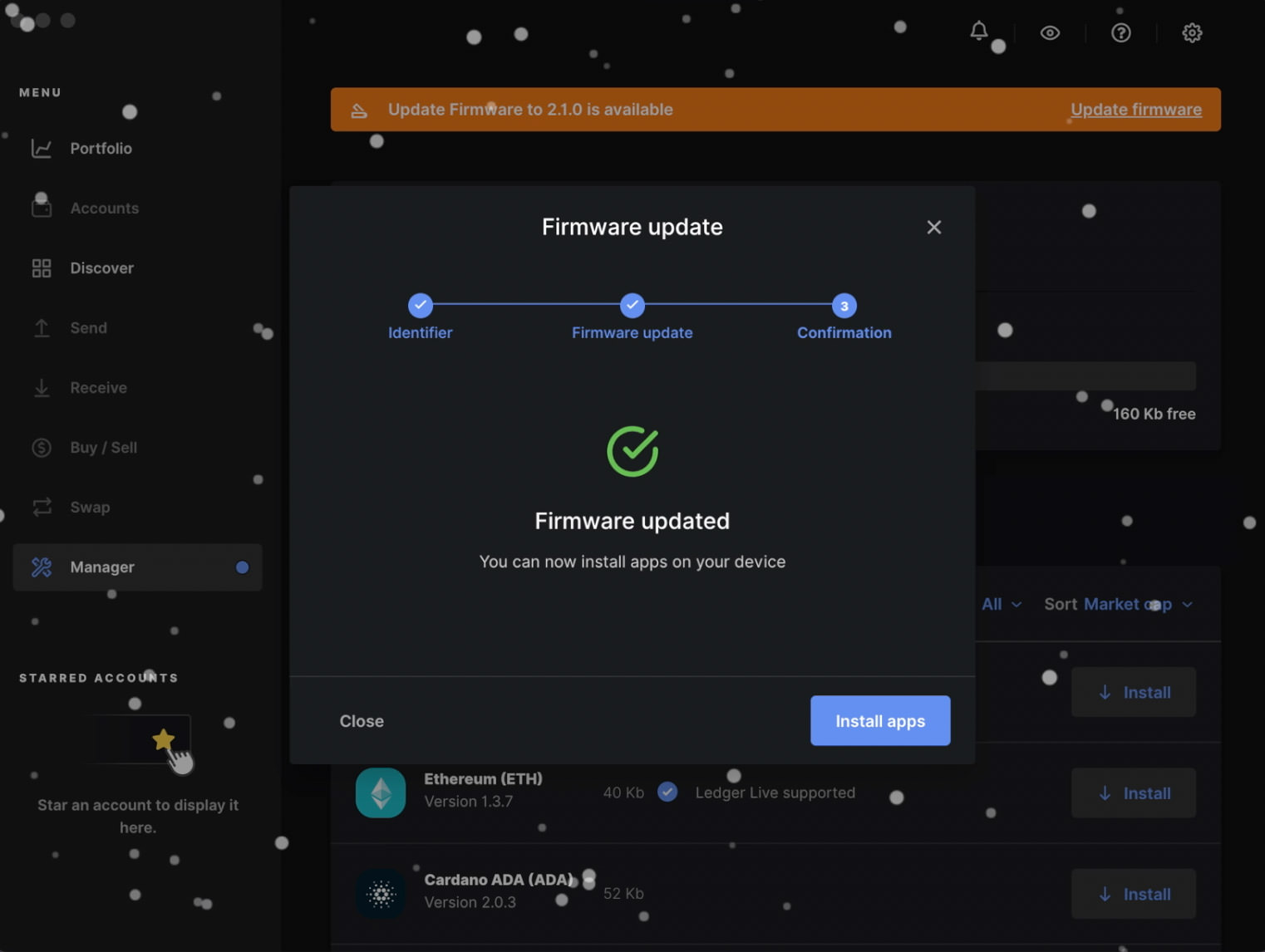Screen dimensions: 1265x952
Task: Click the 40 Kb size value
Action: click(x=623, y=793)
